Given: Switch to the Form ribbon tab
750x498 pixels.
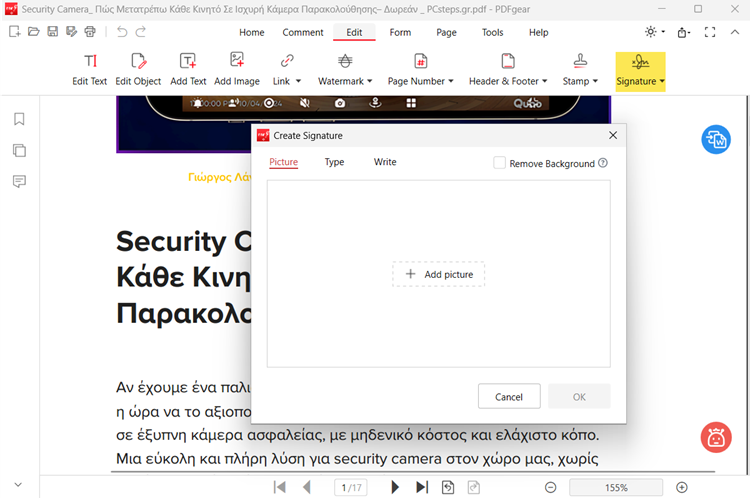Looking at the screenshot, I should (x=400, y=33).
